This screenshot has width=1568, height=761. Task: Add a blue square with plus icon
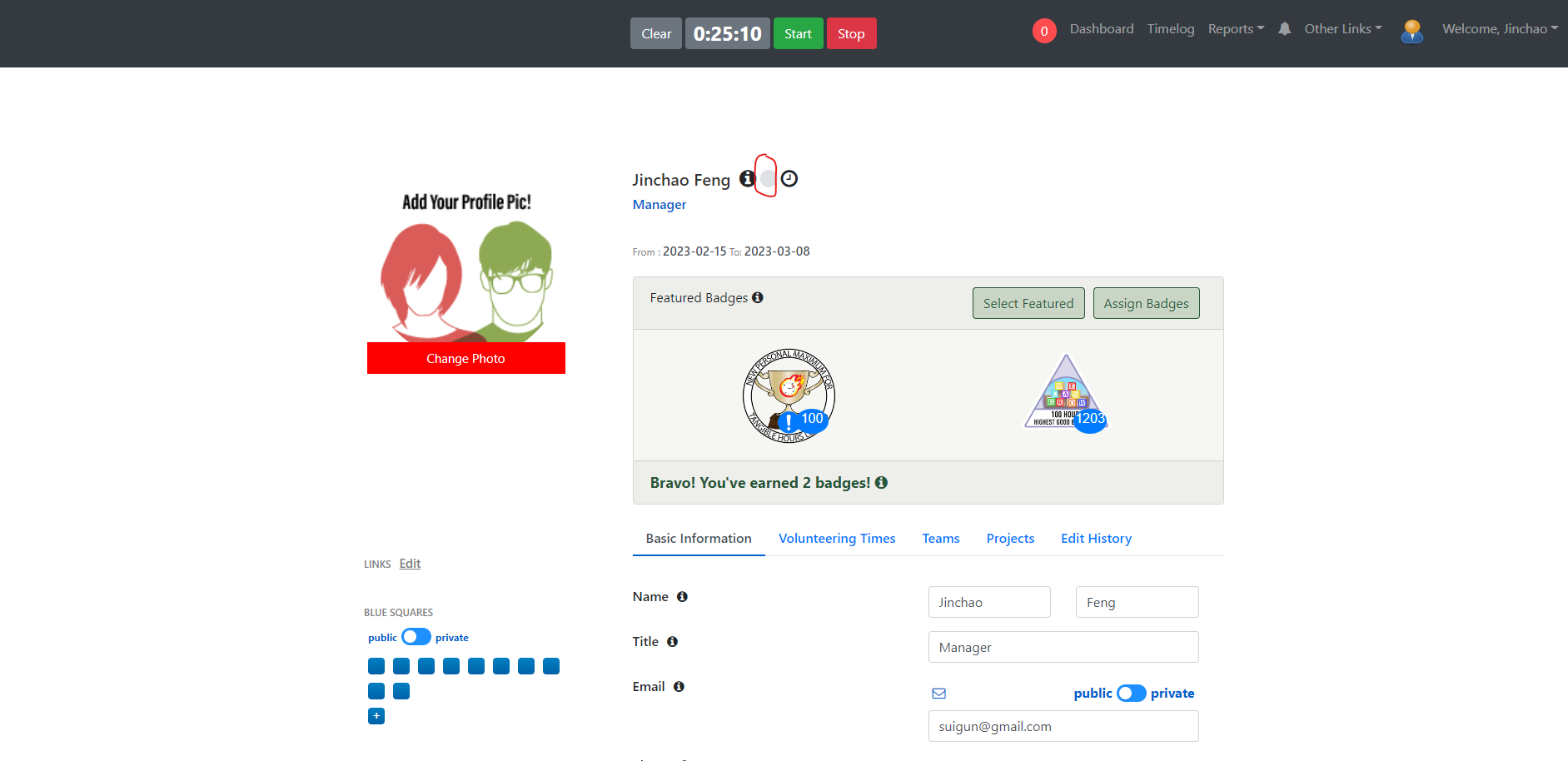pos(376,716)
